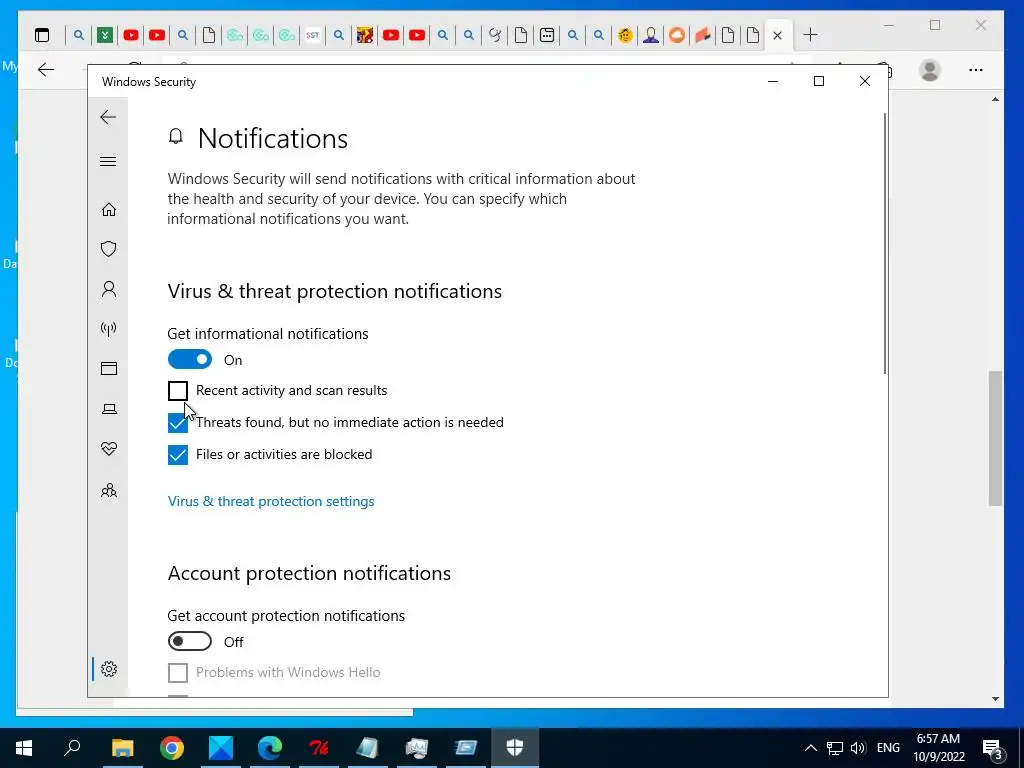This screenshot has height=768, width=1024.
Task: Open the Home section in sidebar
Action: pyautogui.click(x=109, y=209)
